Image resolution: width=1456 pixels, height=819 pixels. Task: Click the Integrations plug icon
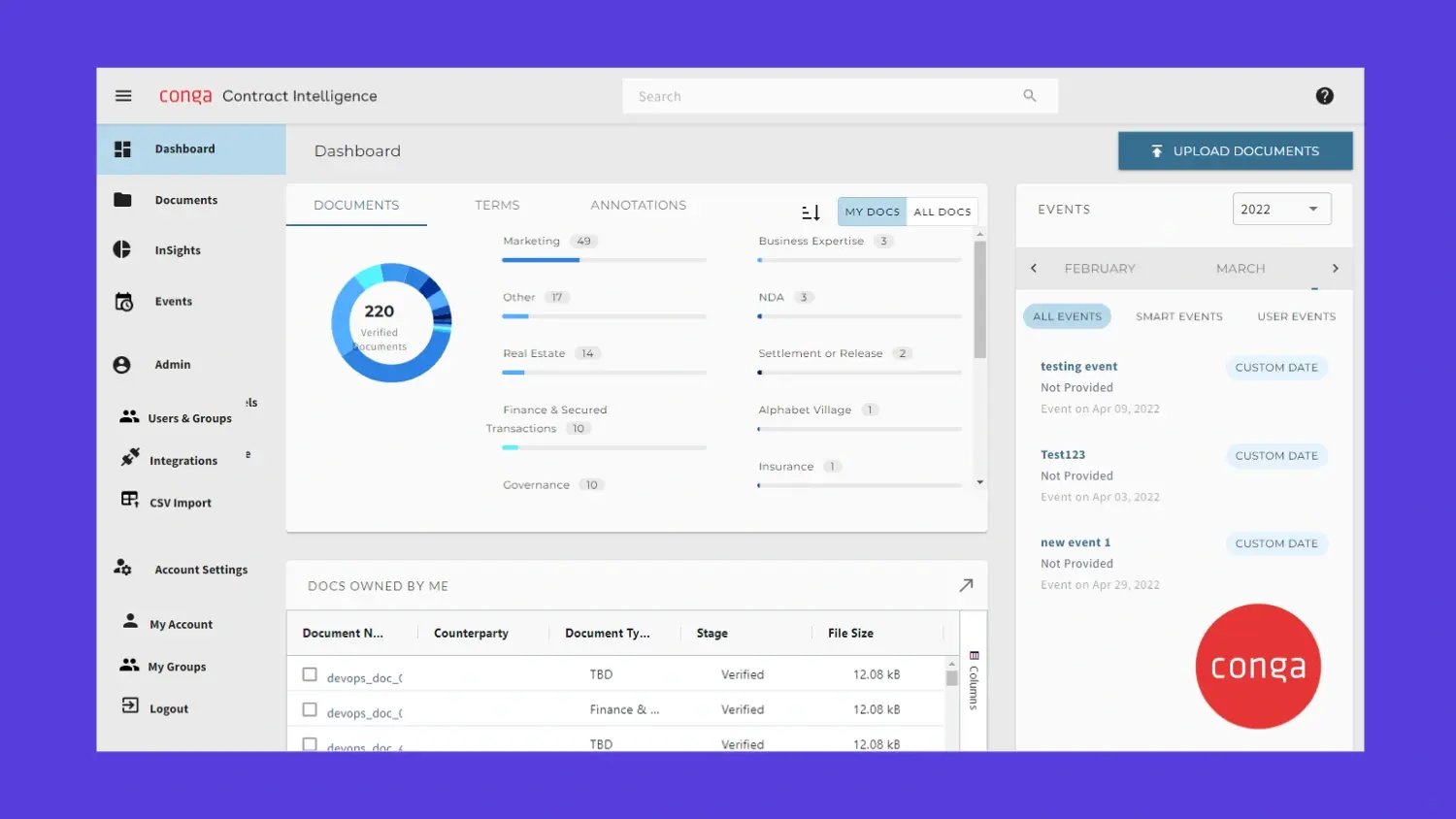pos(130,457)
